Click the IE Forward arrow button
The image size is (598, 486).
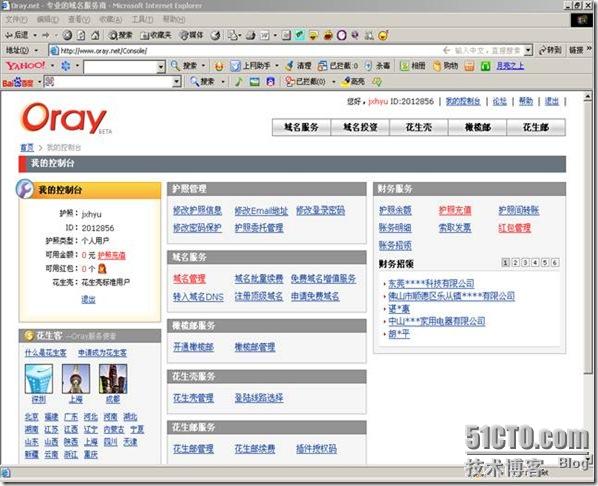[46, 35]
